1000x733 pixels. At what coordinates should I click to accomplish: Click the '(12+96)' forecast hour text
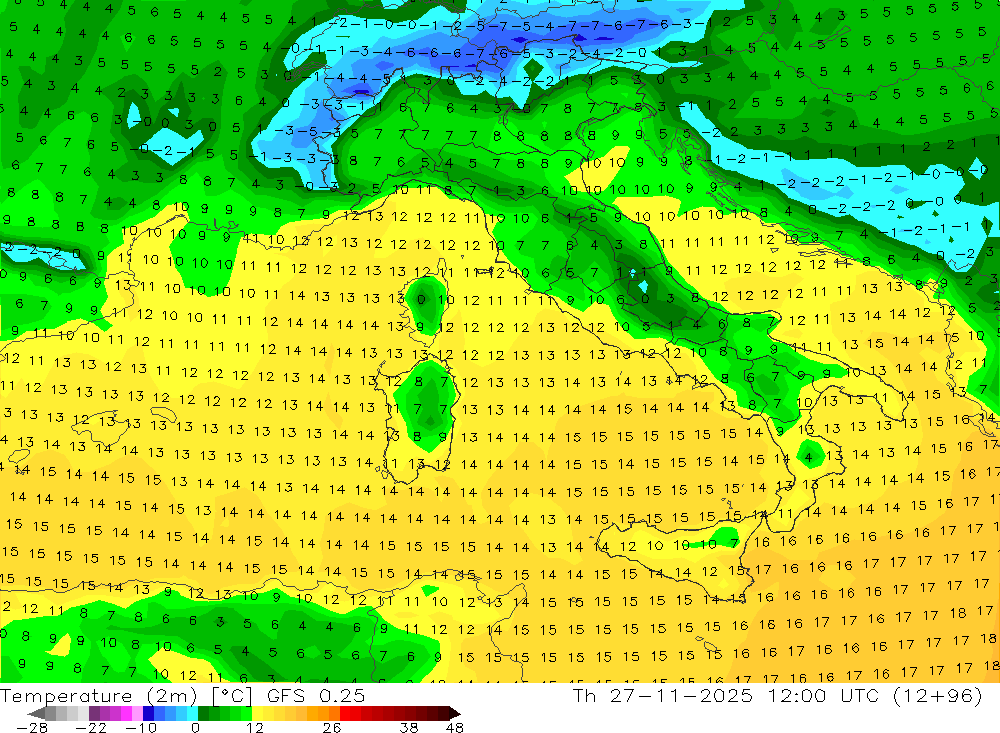click(x=938, y=696)
